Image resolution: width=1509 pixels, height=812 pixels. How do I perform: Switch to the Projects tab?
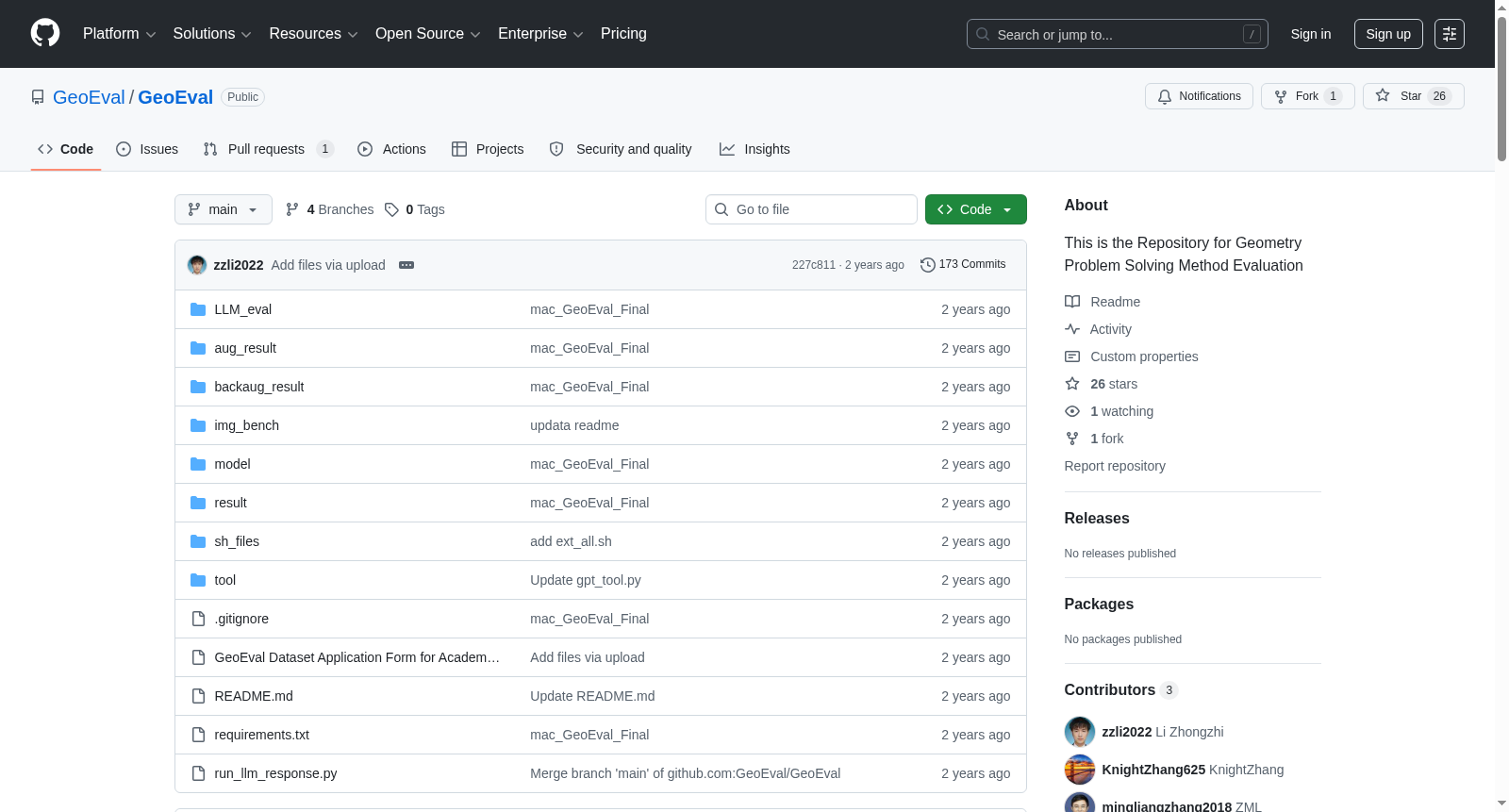[x=488, y=149]
